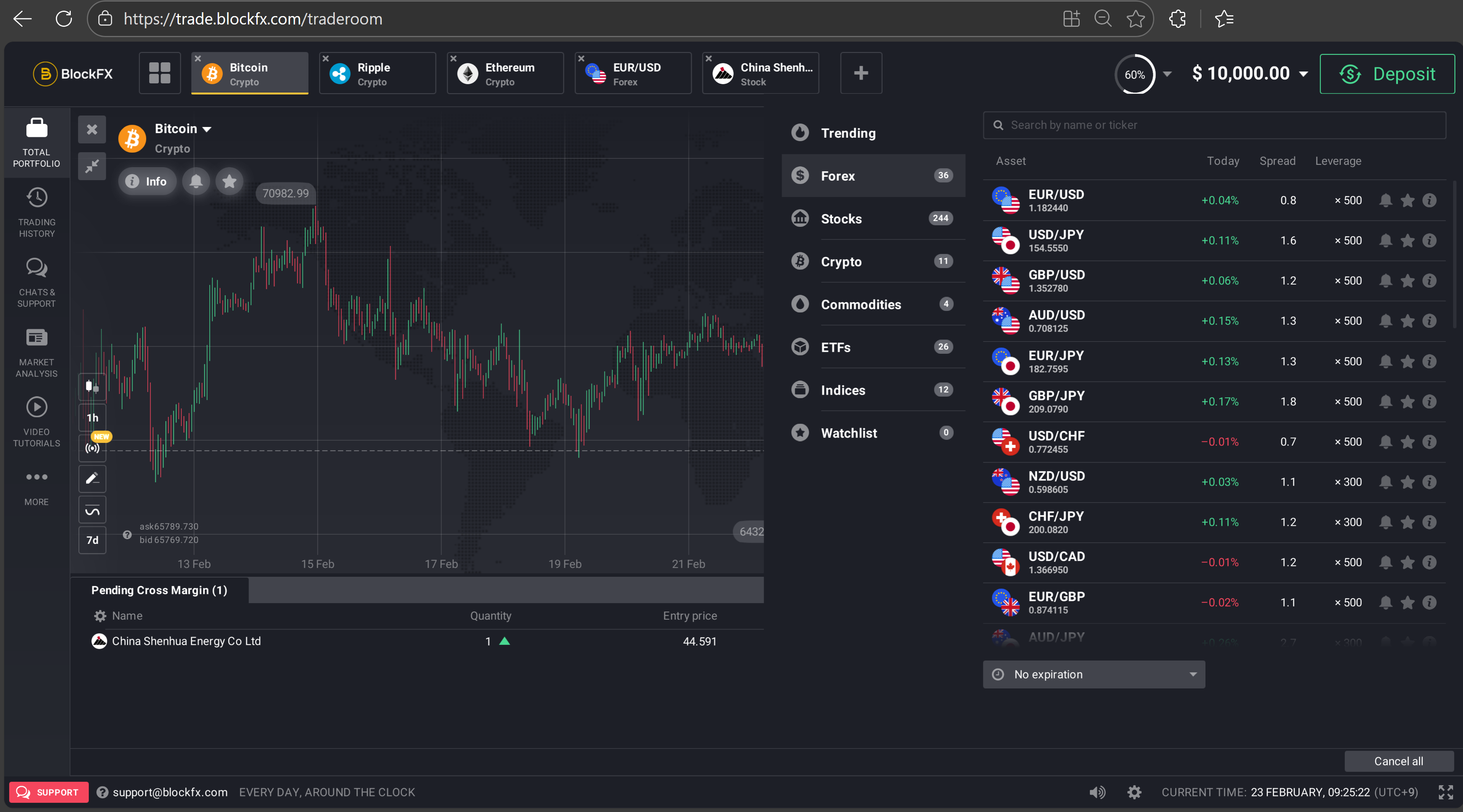Select the Indices category

(x=873, y=390)
